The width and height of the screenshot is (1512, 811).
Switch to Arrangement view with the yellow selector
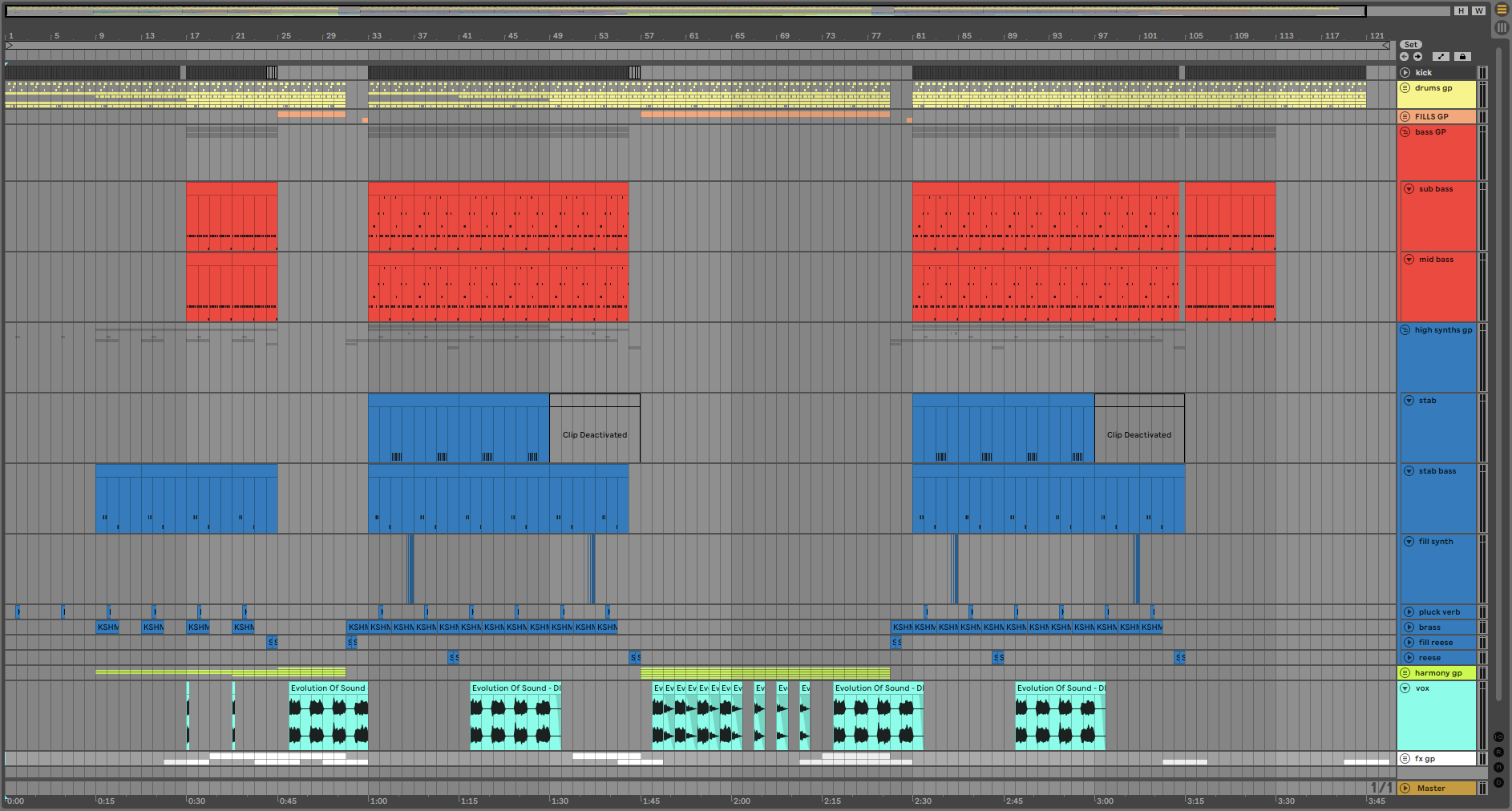point(1502,10)
